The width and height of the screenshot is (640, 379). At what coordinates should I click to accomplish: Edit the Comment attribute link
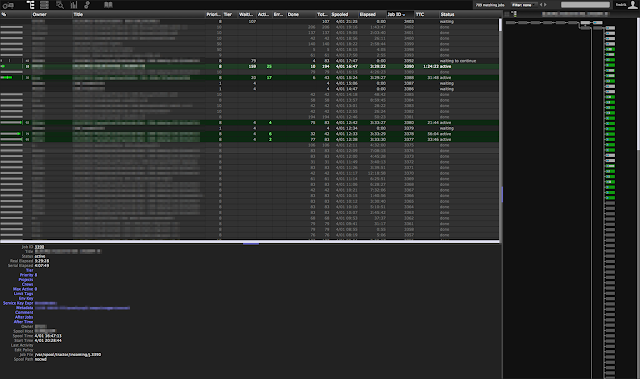pyautogui.click(x=24, y=313)
